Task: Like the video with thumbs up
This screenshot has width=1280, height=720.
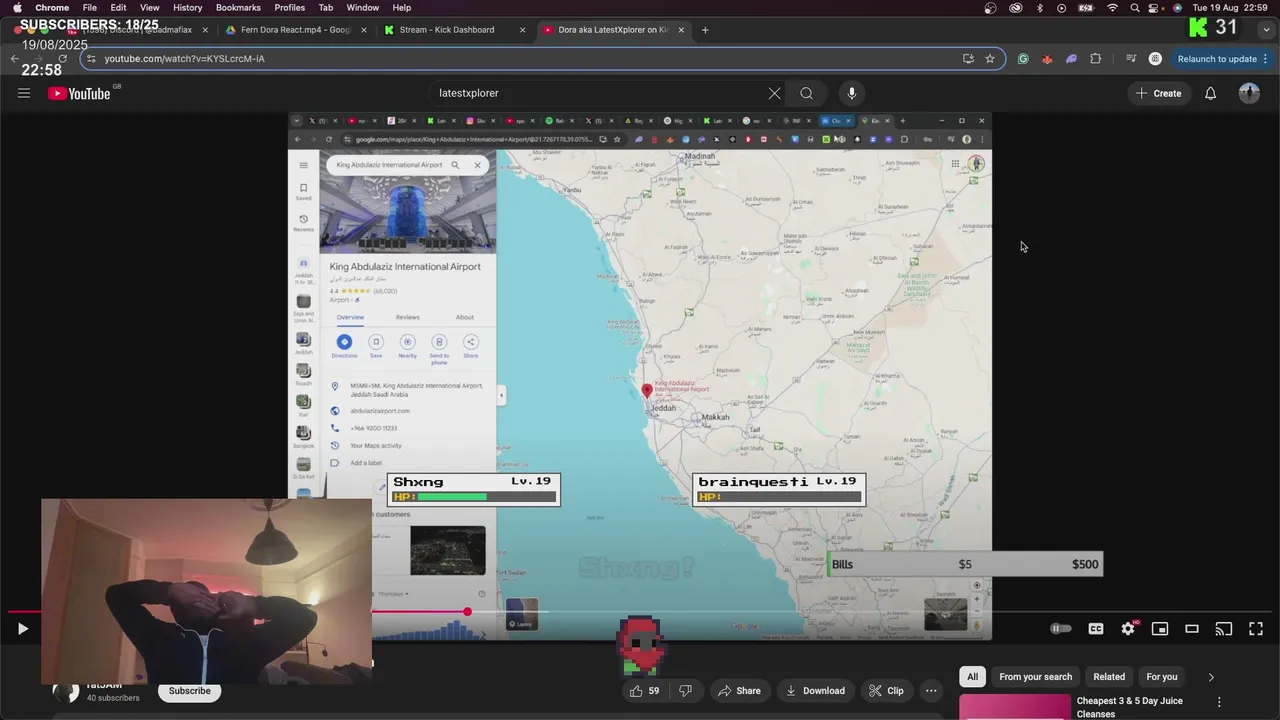Action: click(645, 691)
